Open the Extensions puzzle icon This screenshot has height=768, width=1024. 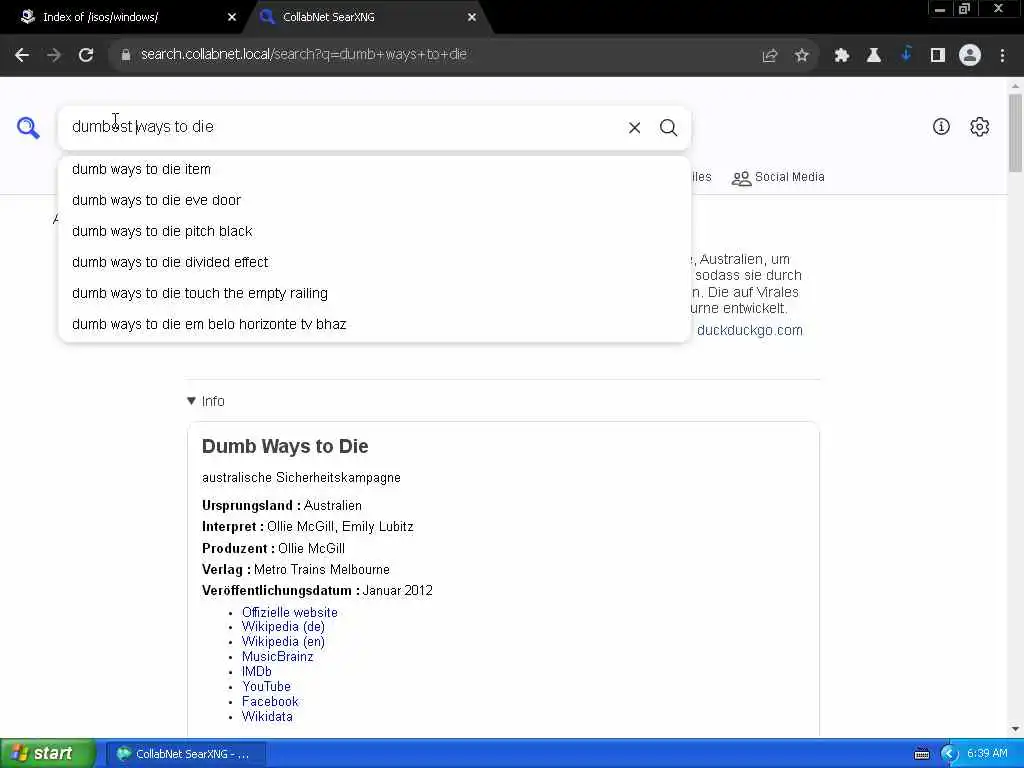pyautogui.click(x=842, y=56)
